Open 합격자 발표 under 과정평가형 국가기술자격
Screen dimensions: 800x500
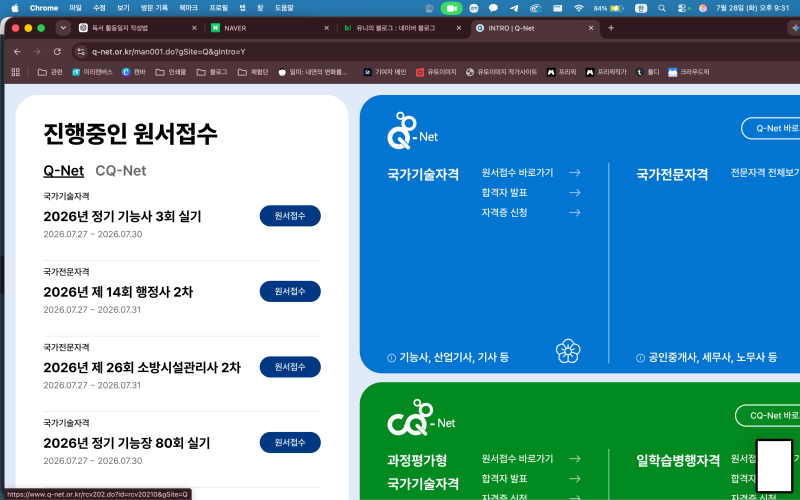531,479
